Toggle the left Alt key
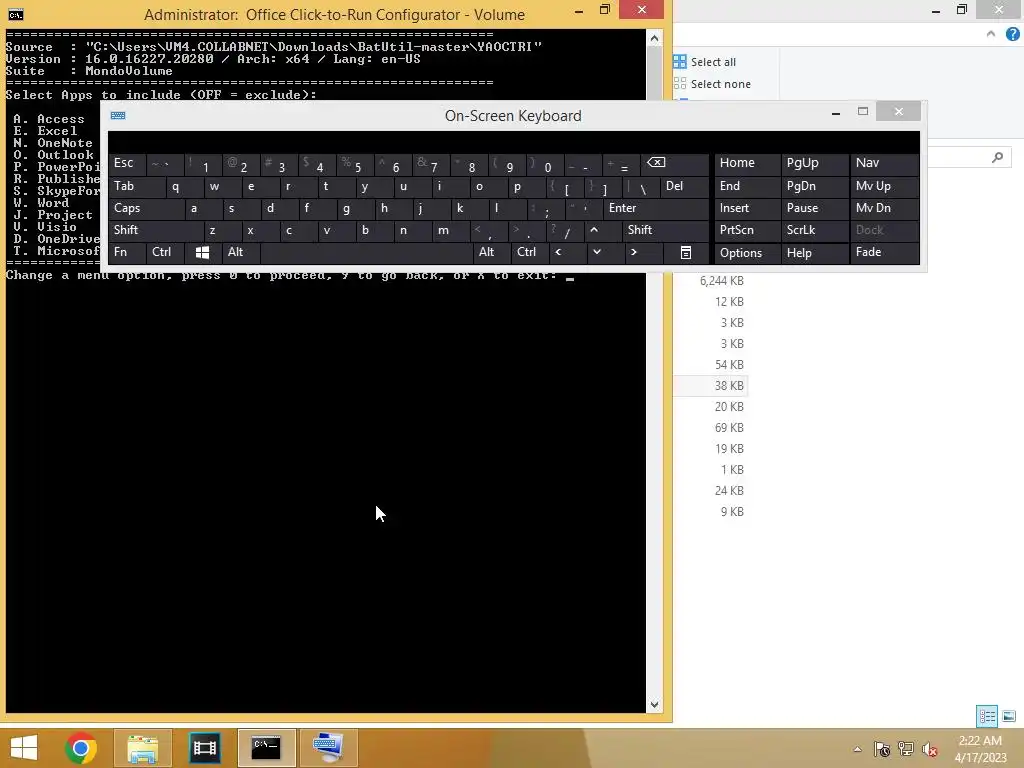This screenshot has width=1024, height=768. [x=240, y=252]
